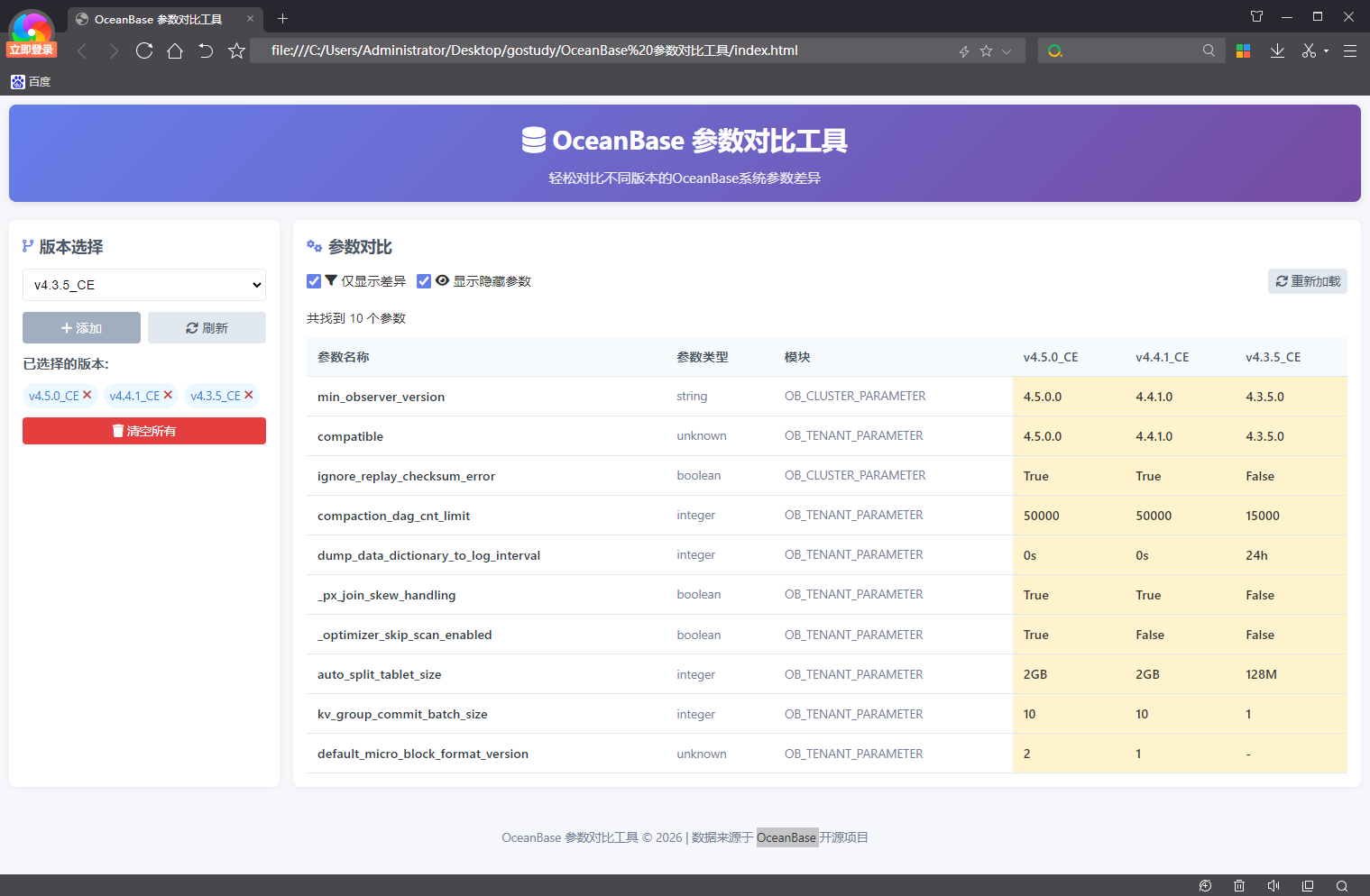The height and width of the screenshot is (896, 1370).
Task: Click the scissors screenshot tool icon
Action: pyautogui.click(x=1309, y=51)
